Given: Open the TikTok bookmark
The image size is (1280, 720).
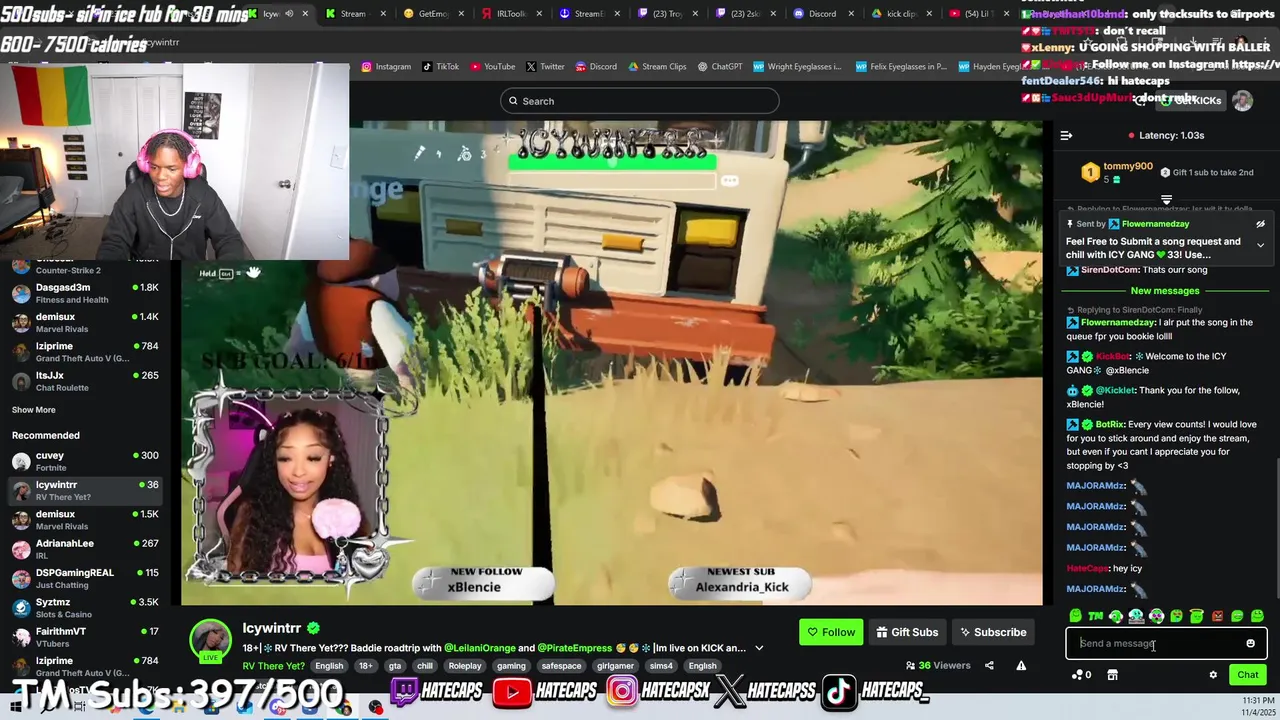Looking at the screenshot, I should [x=440, y=67].
